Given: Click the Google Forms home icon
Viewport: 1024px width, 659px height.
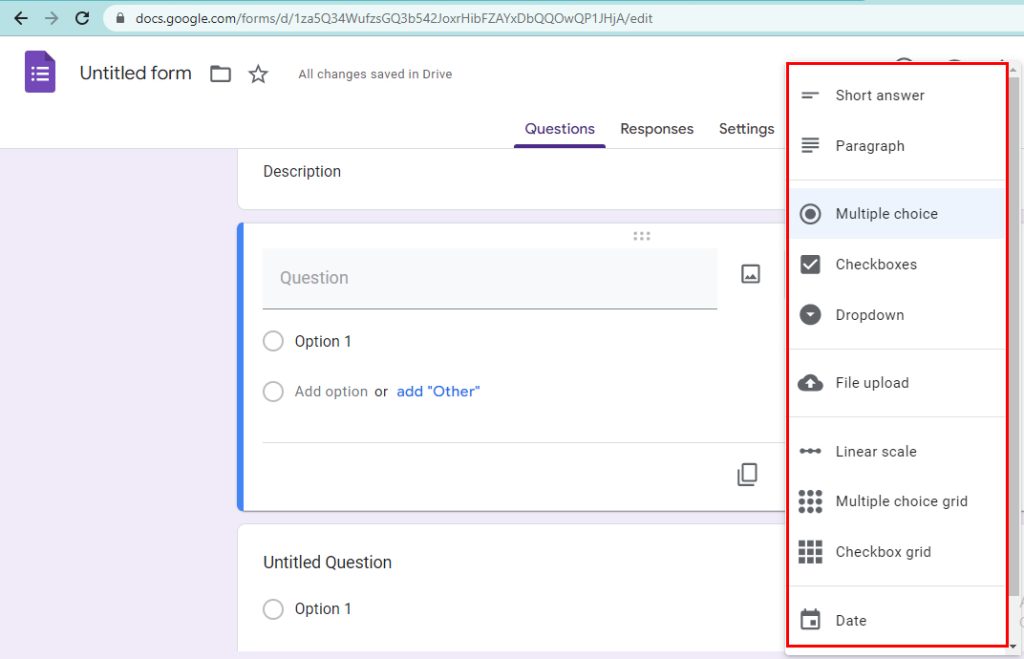Looking at the screenshot, I should (40, 73).
